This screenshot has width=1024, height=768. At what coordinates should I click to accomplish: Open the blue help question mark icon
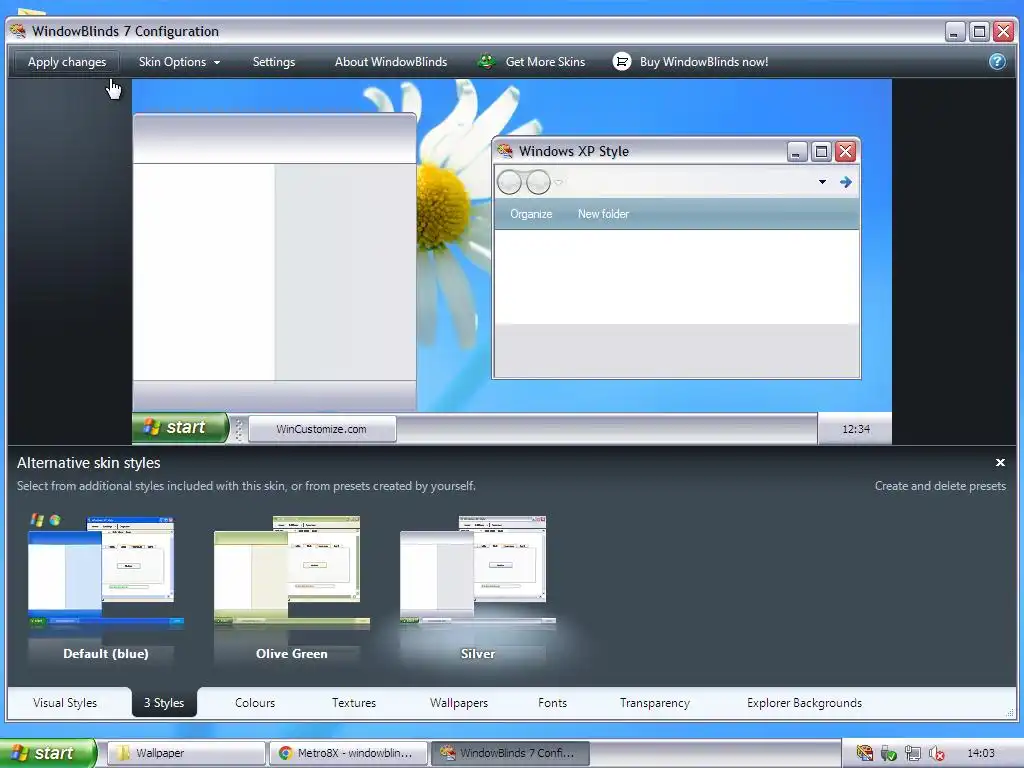click(x=997, y=62)
